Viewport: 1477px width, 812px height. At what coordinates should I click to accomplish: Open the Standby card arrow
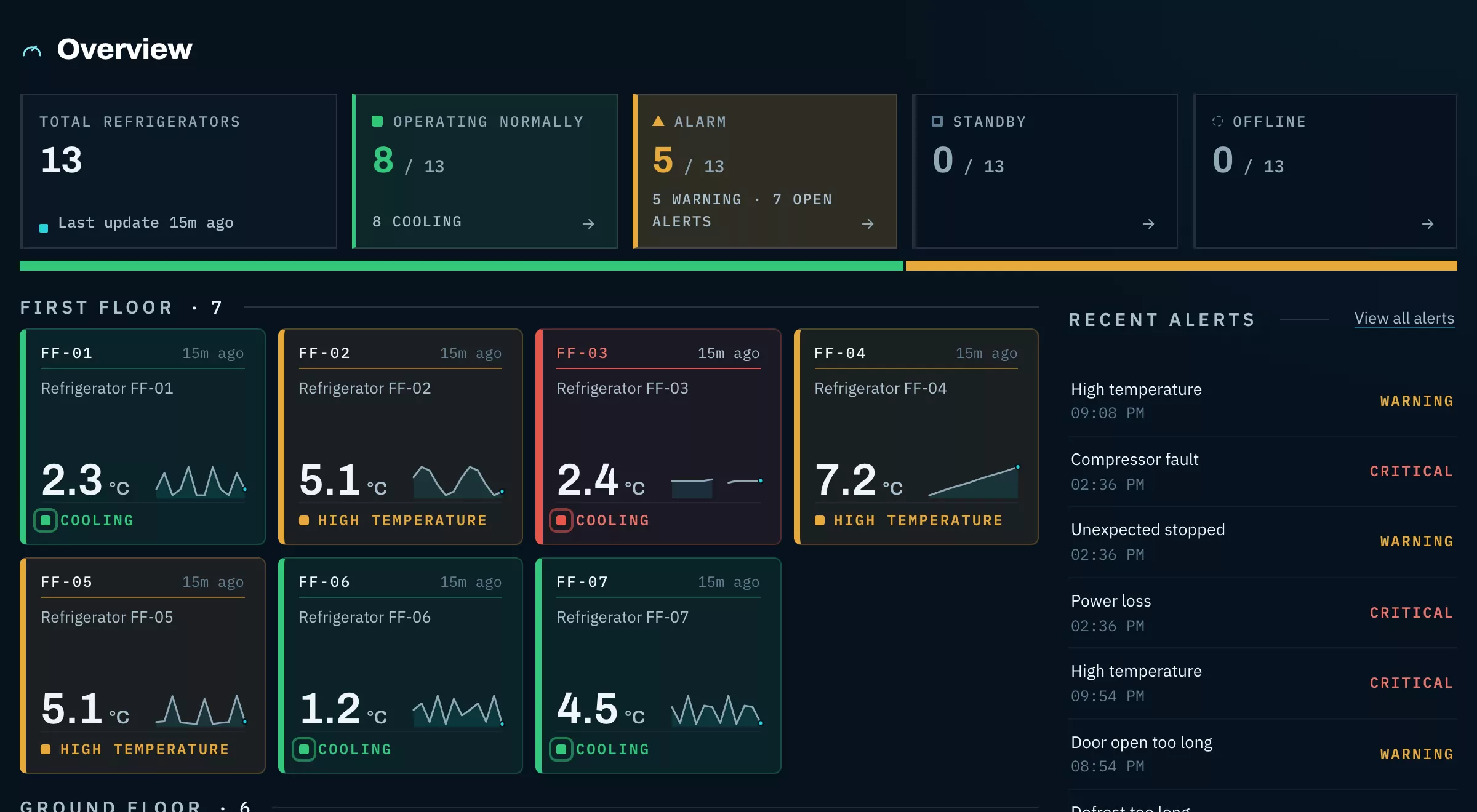coord(1148,224)
